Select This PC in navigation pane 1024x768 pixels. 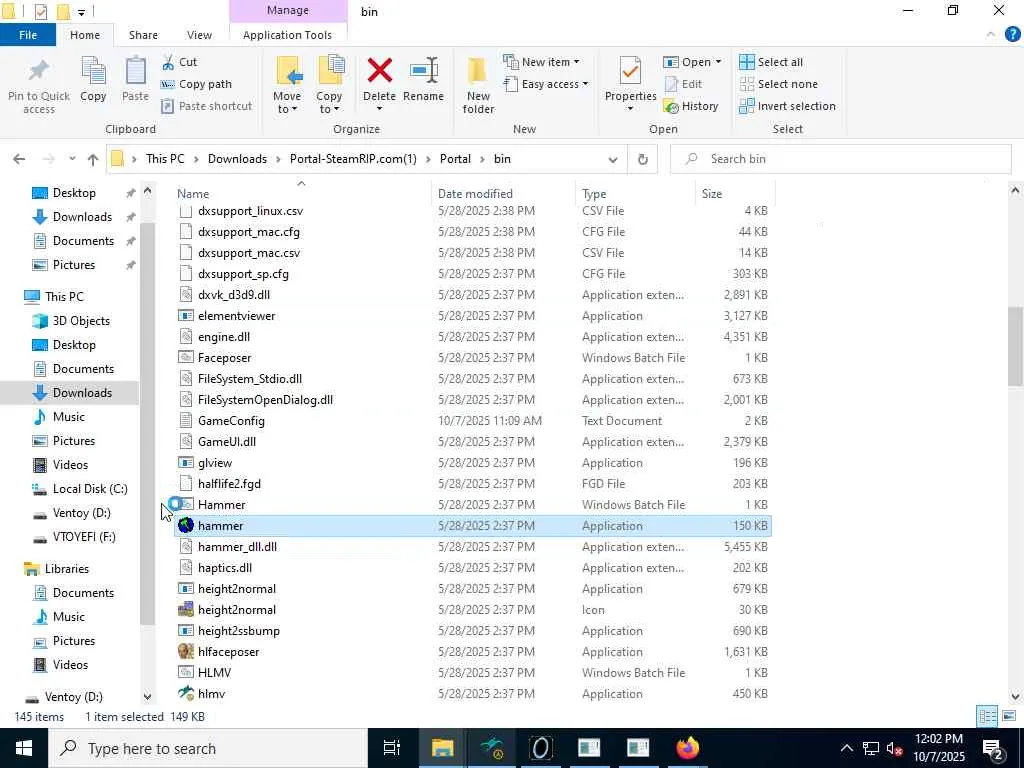pos(54,296)
